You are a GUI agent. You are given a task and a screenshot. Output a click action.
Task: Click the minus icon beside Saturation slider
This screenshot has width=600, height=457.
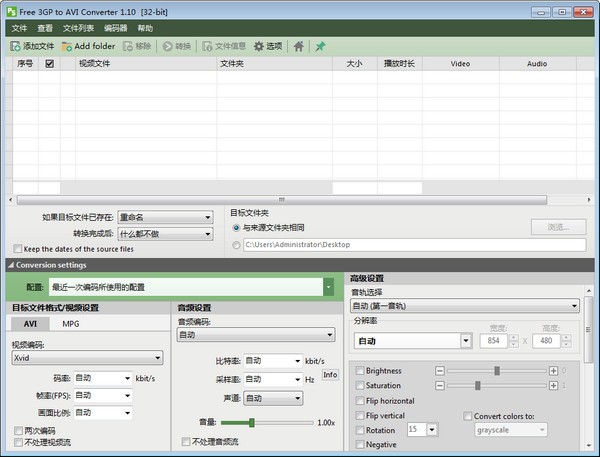pos(439,386)
